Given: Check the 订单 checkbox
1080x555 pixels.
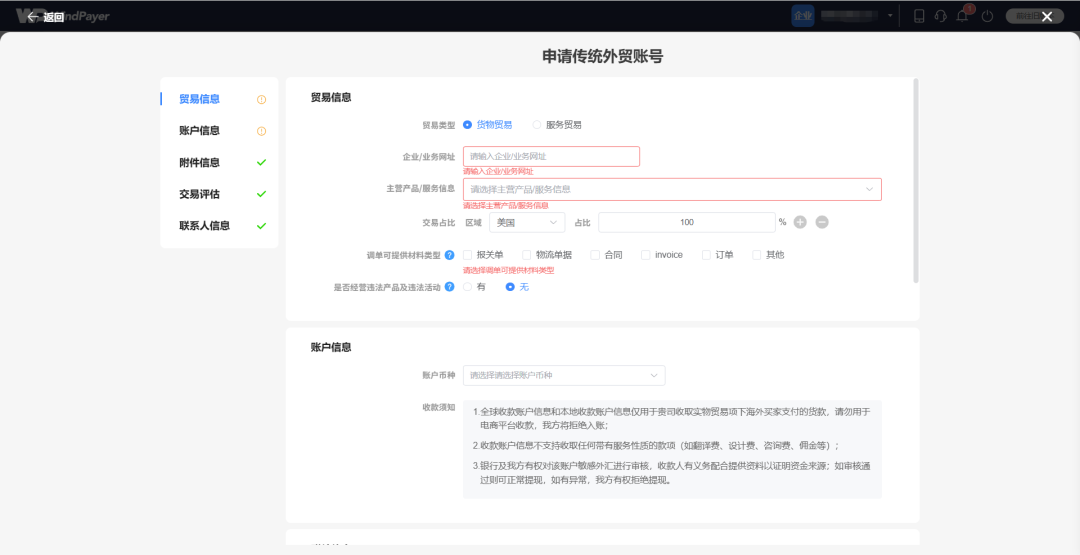Looking at the screenshot, I should tap(706, 255).
